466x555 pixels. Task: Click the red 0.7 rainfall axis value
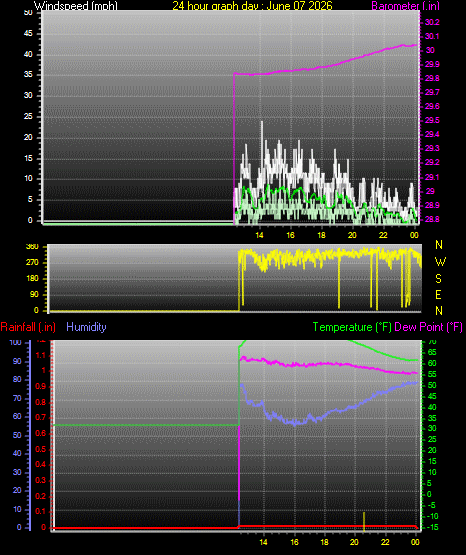coord(41,418)
